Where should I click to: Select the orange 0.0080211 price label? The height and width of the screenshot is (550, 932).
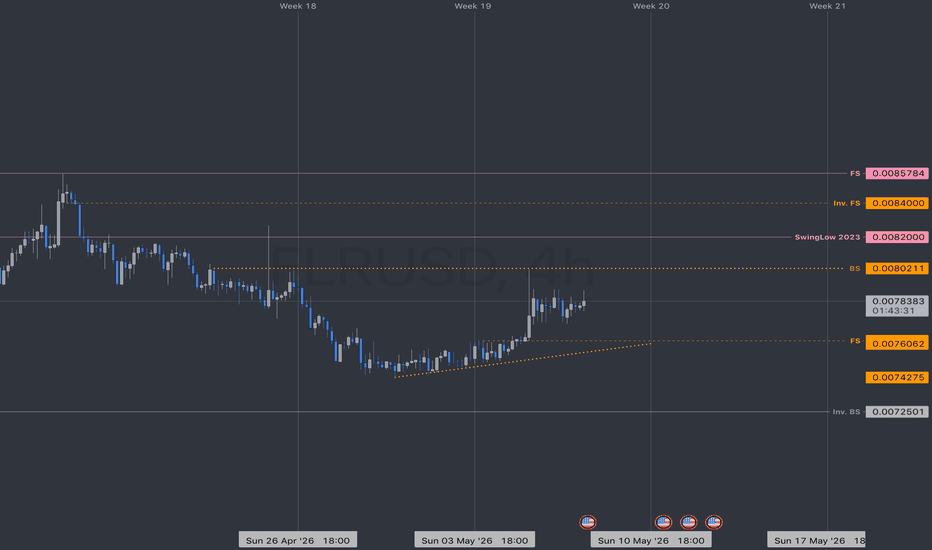click(x=897, y=269)
